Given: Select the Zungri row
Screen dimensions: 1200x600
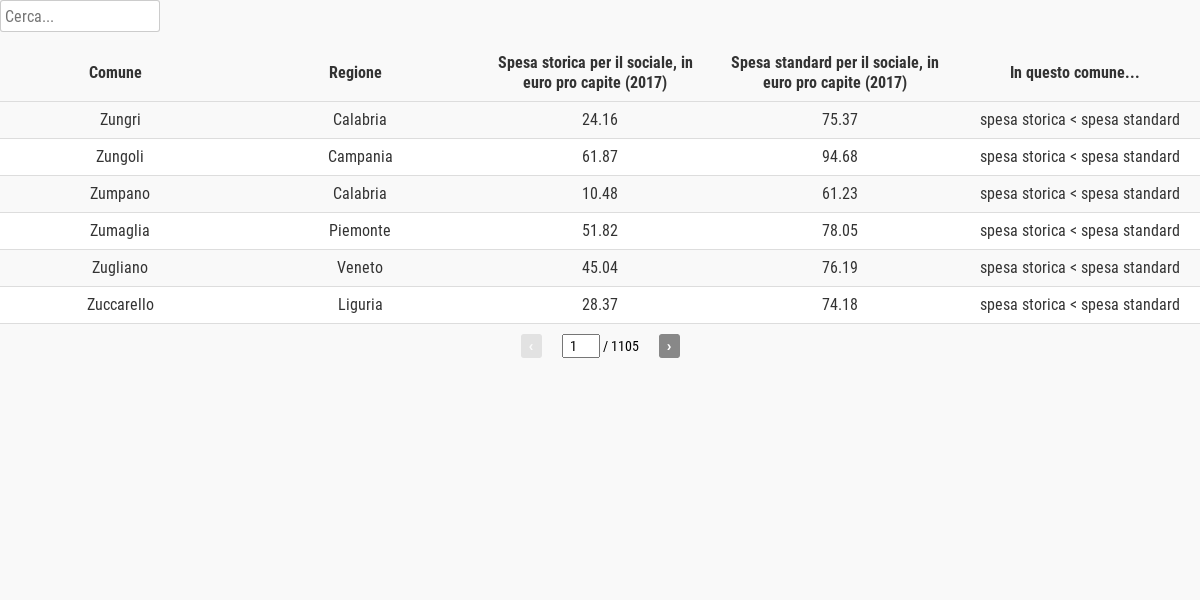Looking at the screenshot, I should [600, 120].
